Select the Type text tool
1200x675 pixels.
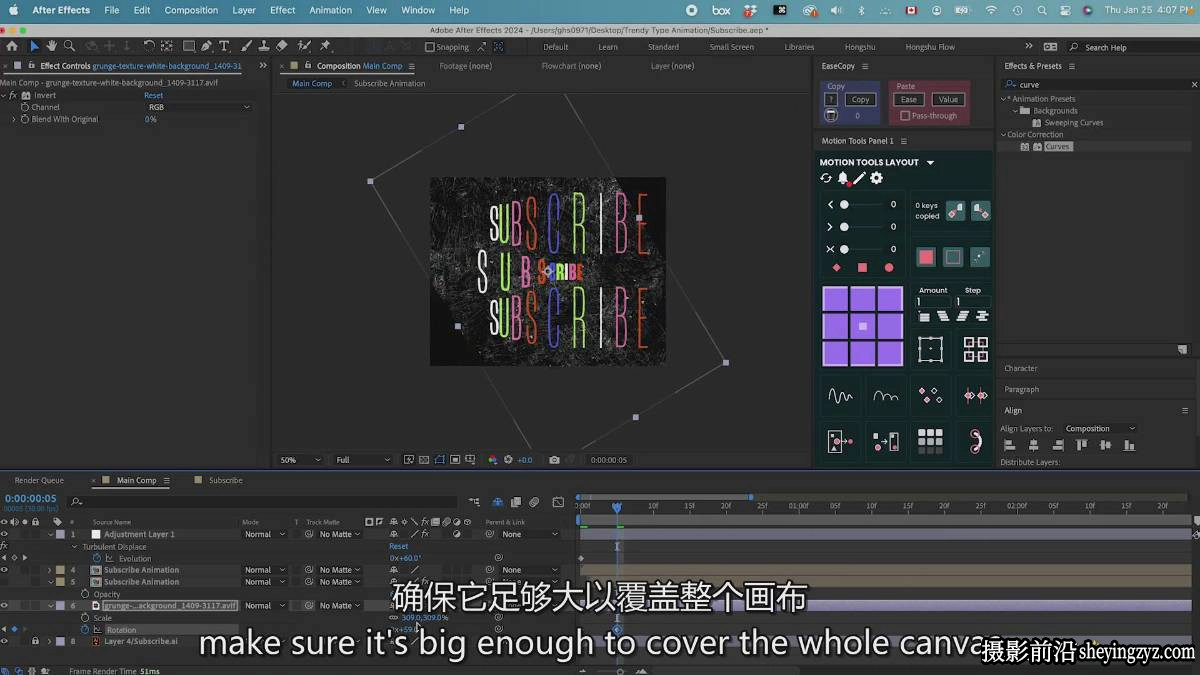(x=224, y=46)
